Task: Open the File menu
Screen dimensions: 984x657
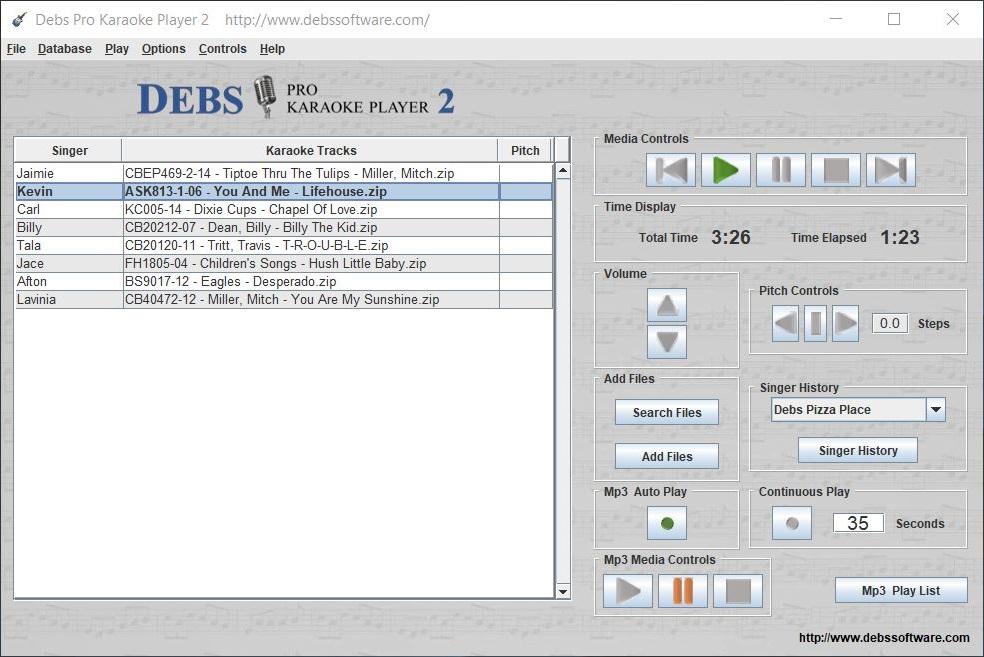Action: pos(16,49)
